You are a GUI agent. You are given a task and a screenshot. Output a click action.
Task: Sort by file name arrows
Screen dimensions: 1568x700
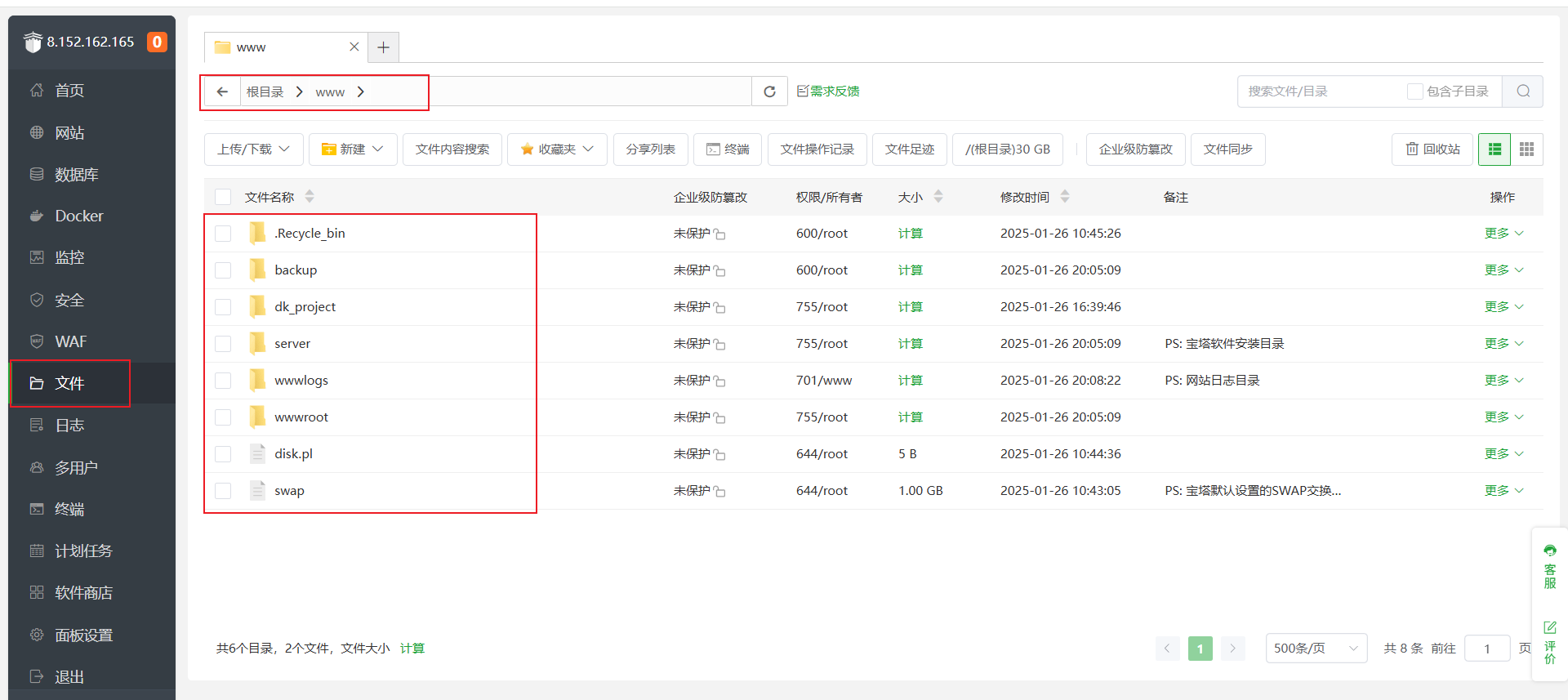tap(310, 197)
